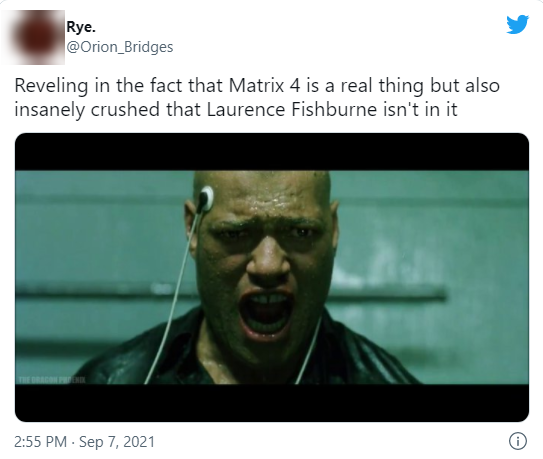Open the 2:55 PM timestamp link

[41, 442]
